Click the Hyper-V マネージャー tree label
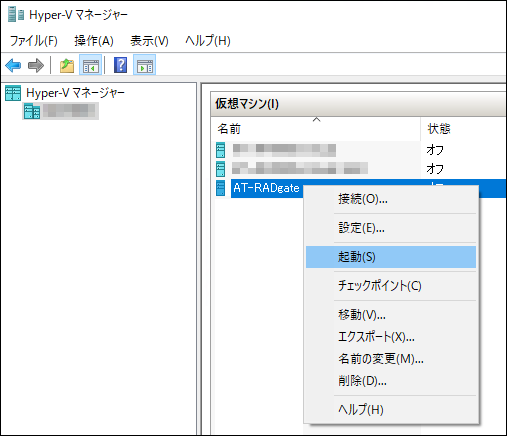Screen dimensions: 507x436 pyautogui.click(x=75, y=93)
